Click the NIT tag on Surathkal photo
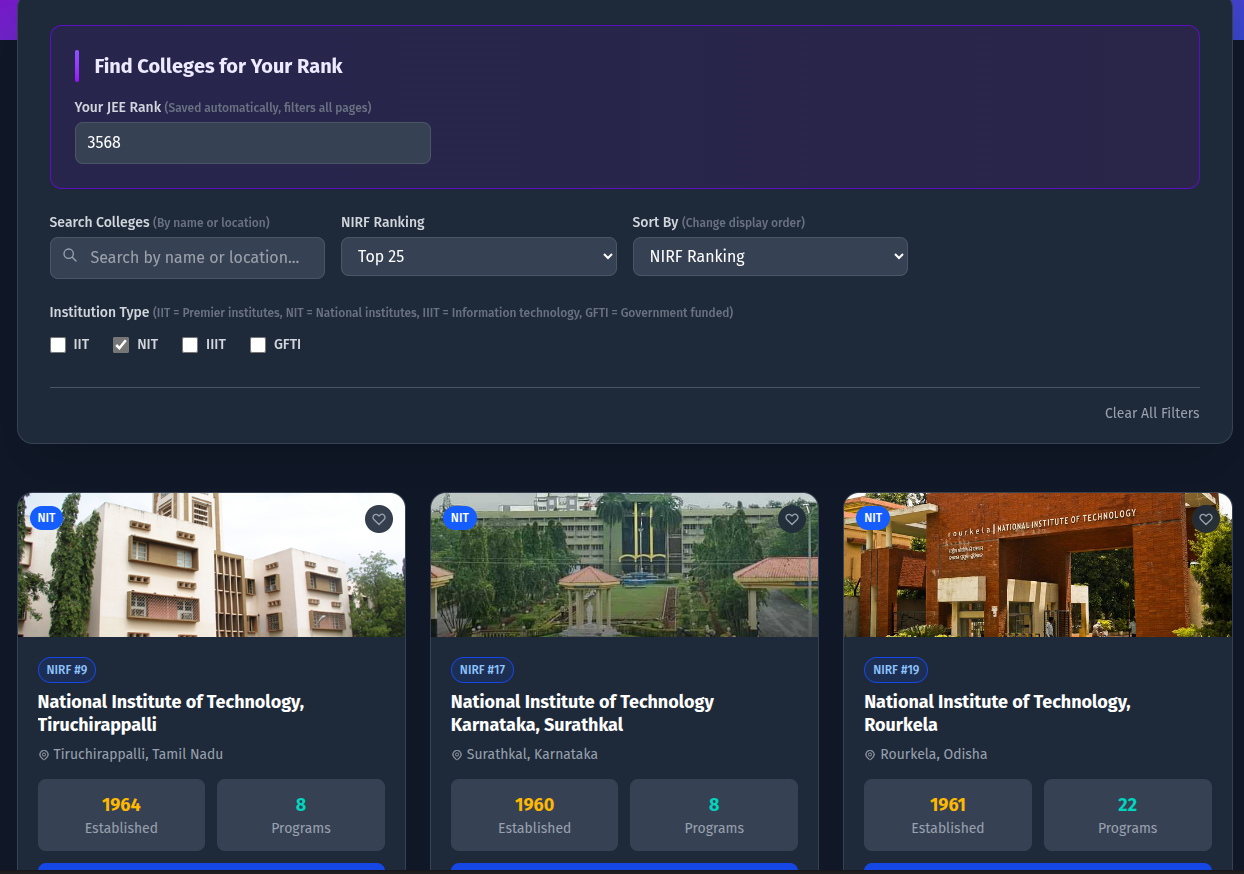 [x=460, y=518]
